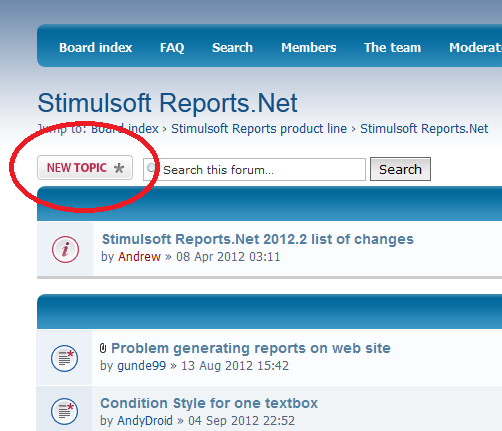Screen dimensions: 502x431
Task: Open Board index in navigation bar
Action: pos(96,47)
